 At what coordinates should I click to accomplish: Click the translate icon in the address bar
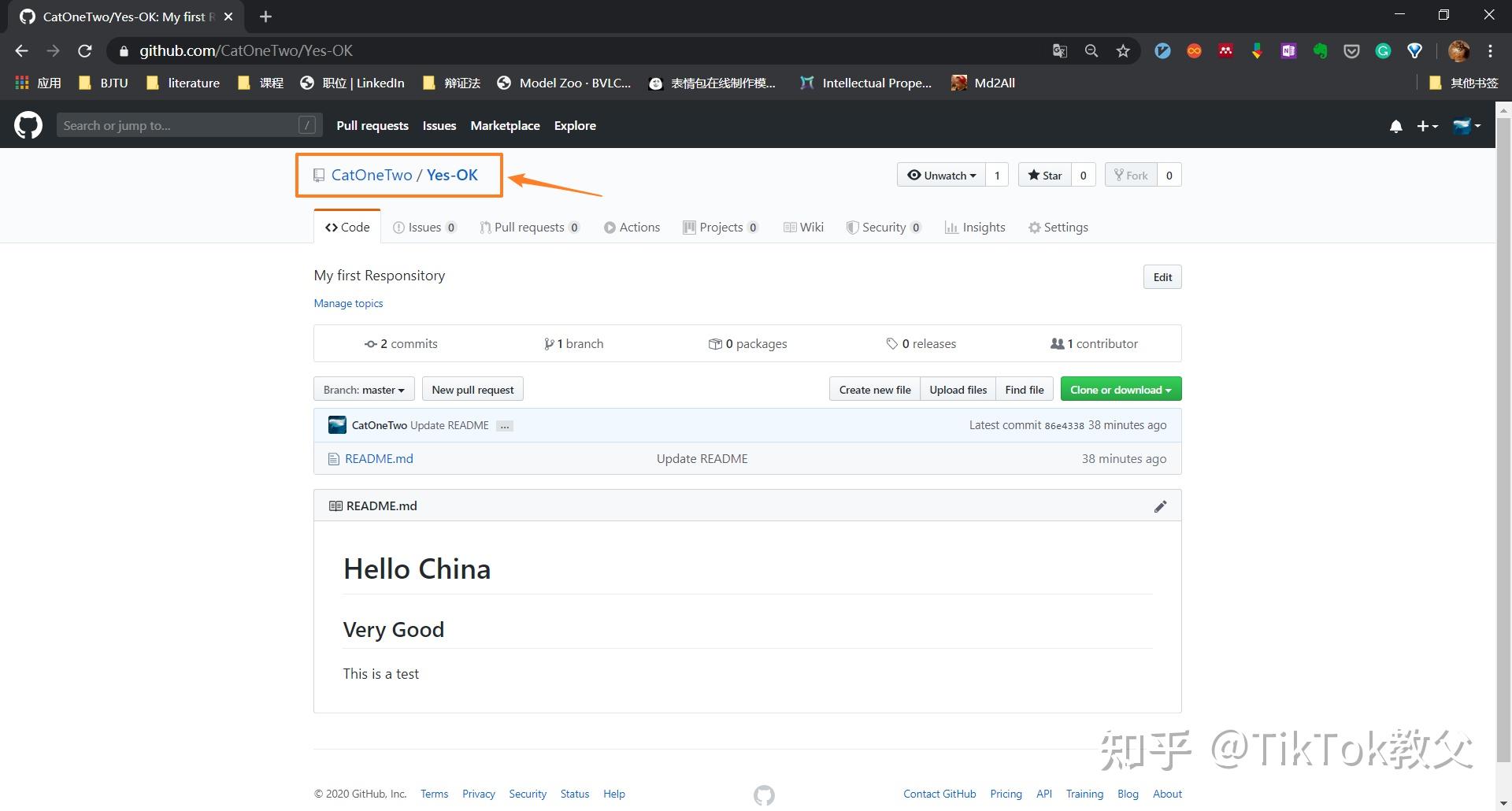pyautogui.click(x=1059, y=50)
